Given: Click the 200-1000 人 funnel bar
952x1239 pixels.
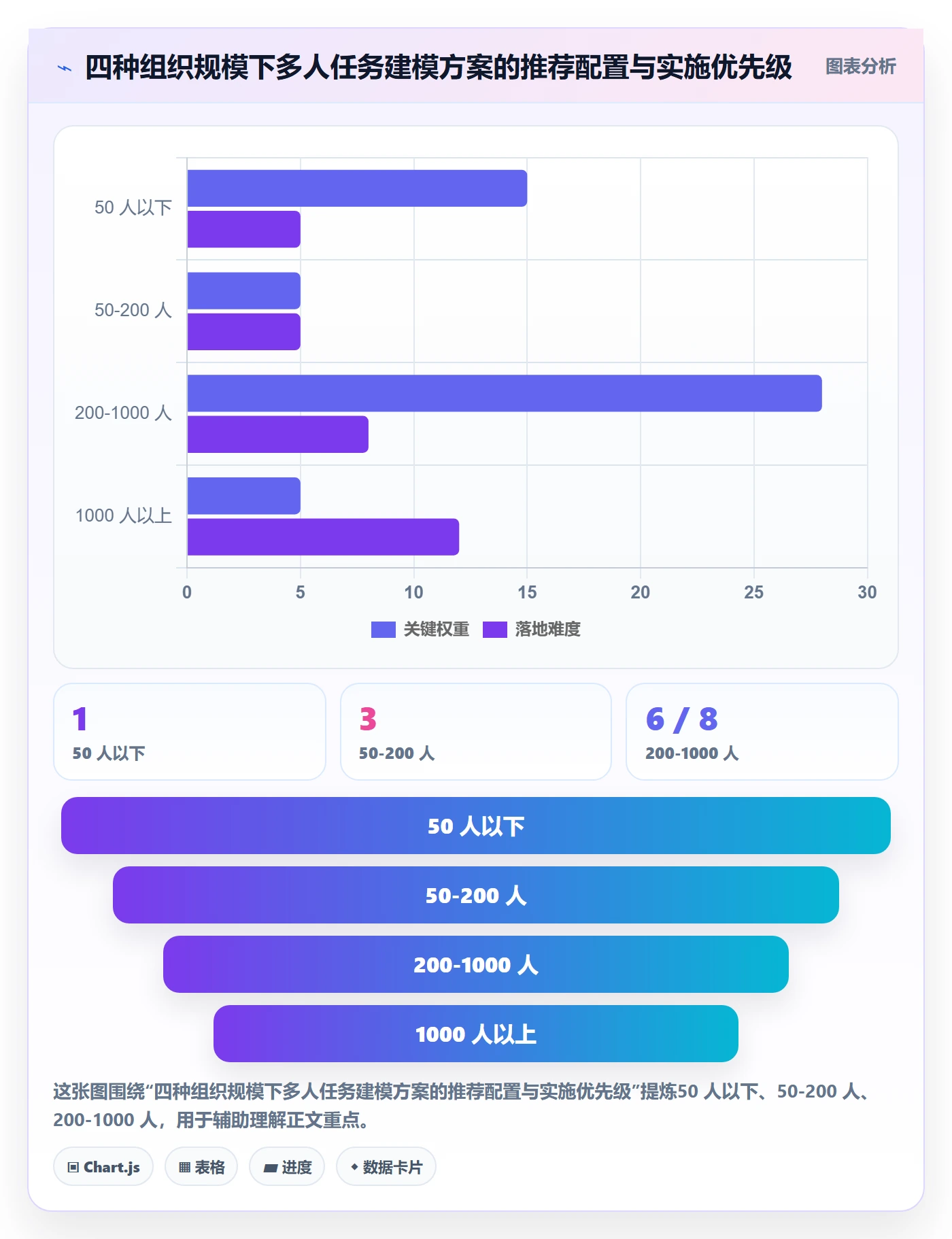Looking at the screenshot, I should click(476, 964).
